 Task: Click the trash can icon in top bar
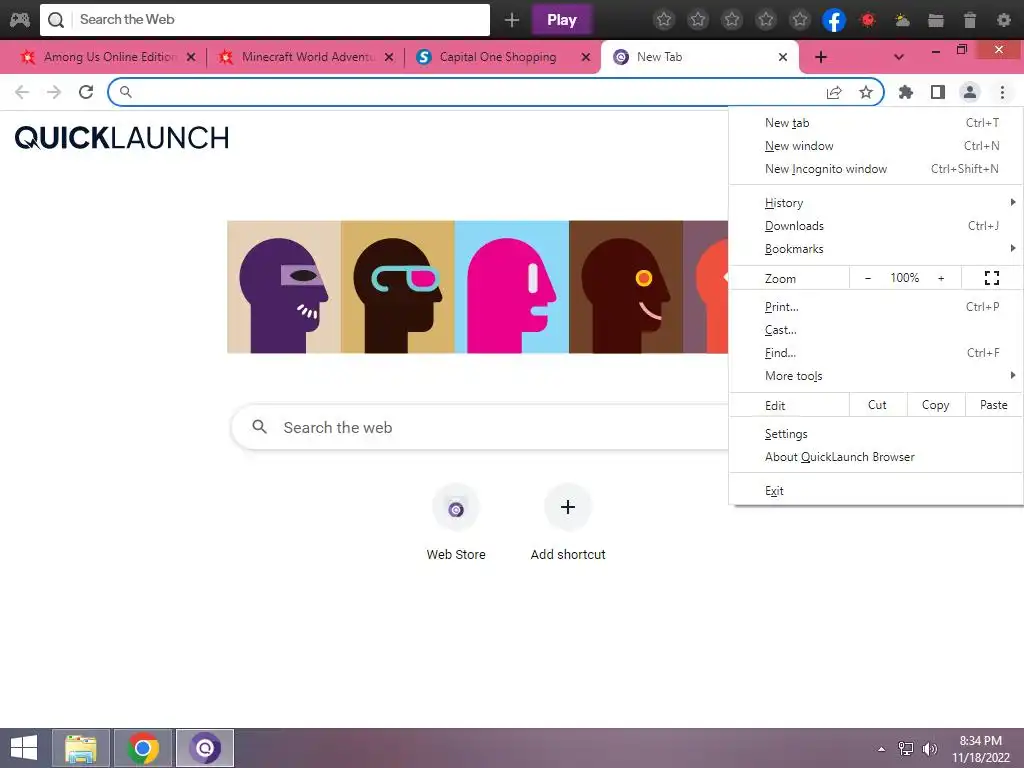pos(970,20)
